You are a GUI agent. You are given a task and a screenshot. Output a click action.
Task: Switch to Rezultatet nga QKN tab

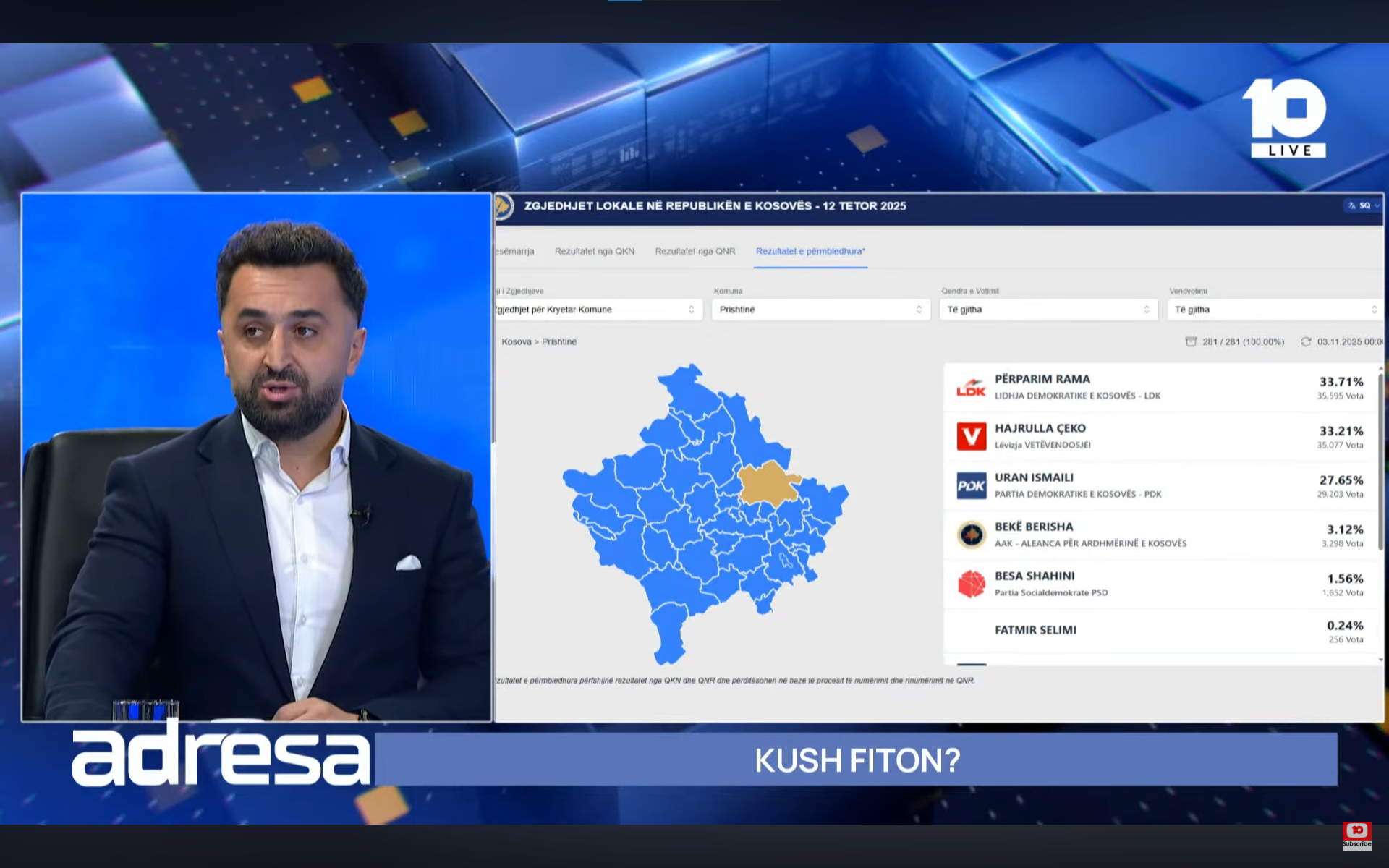coord(594,251)
